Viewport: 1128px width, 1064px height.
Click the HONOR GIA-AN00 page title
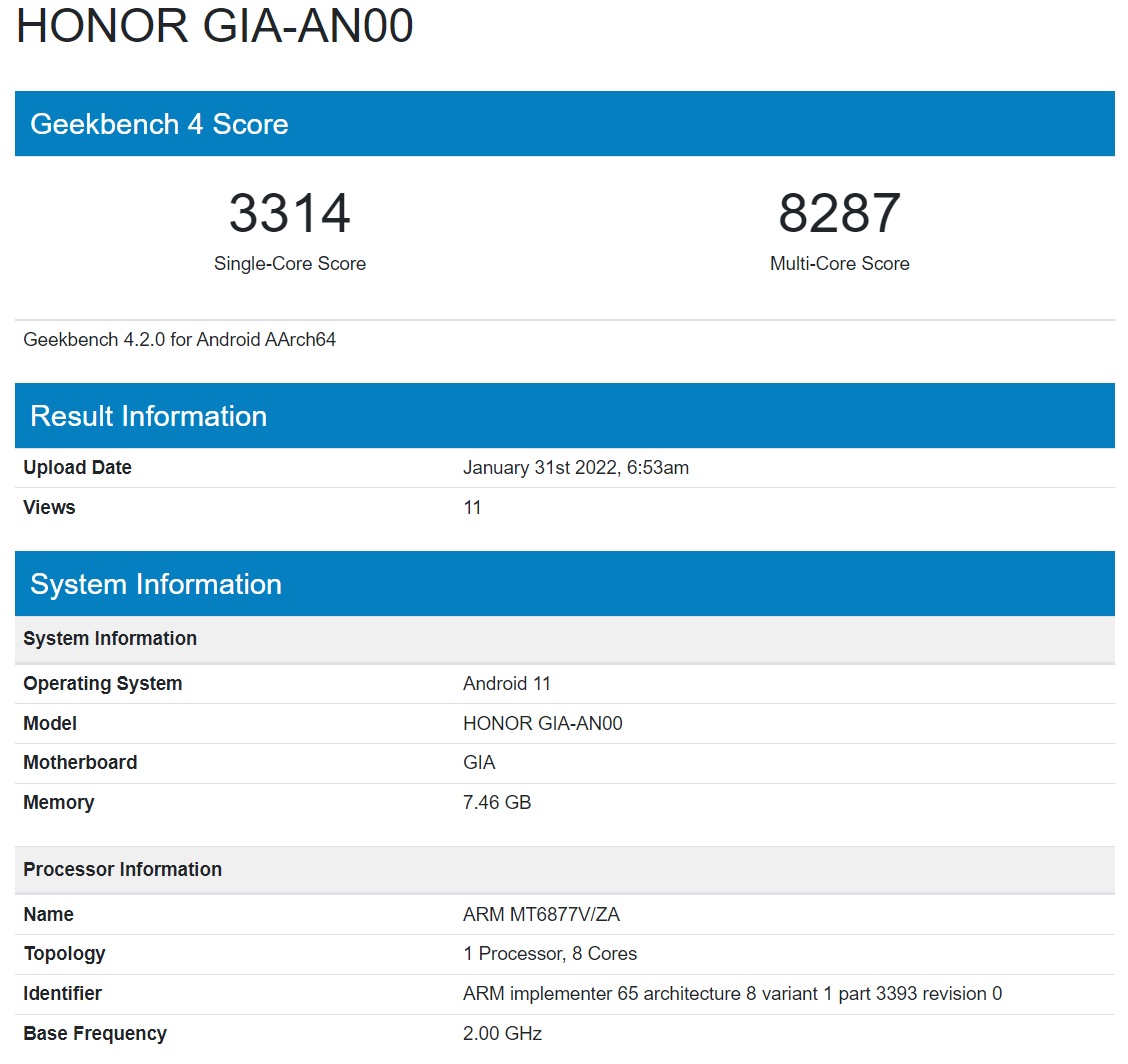click(x=215, y=26)
